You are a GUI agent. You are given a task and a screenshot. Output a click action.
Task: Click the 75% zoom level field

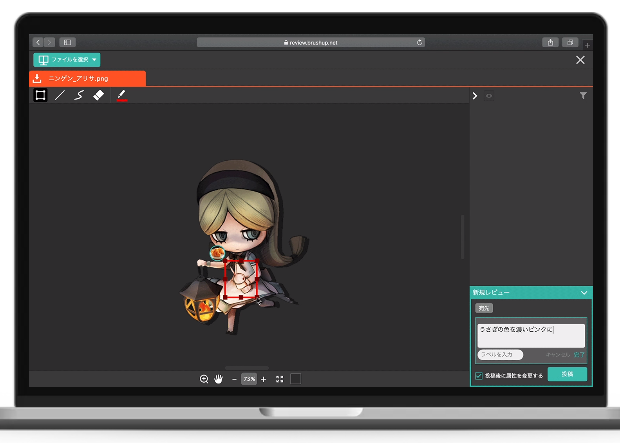pos(249,379)
